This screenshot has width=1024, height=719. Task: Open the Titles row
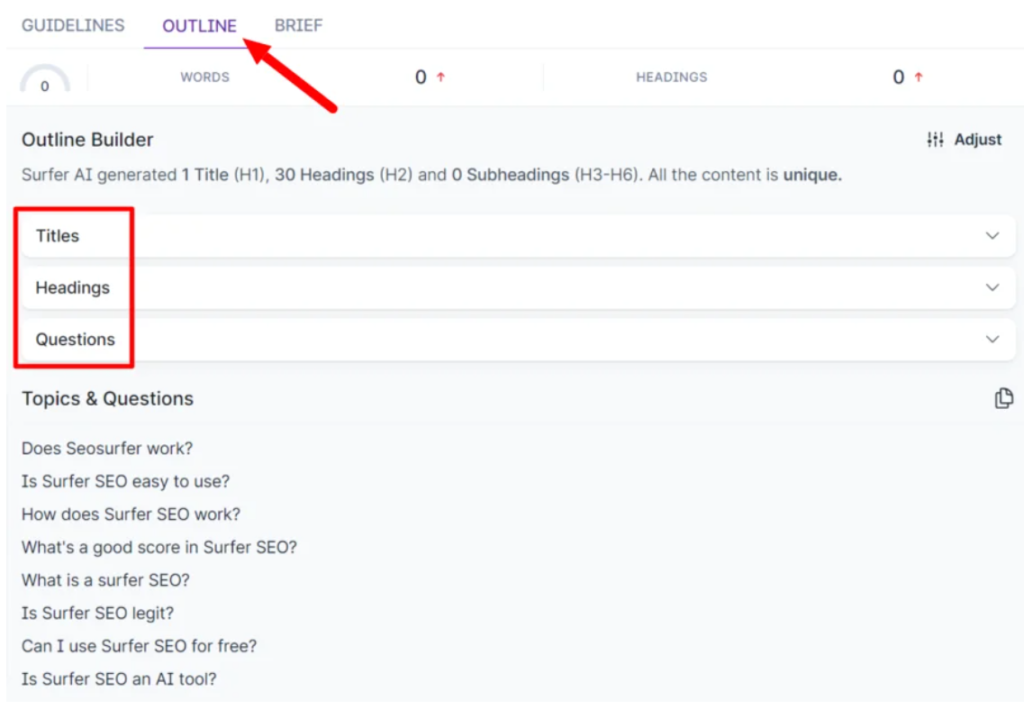pyautogui.click(x=519, y=236)
